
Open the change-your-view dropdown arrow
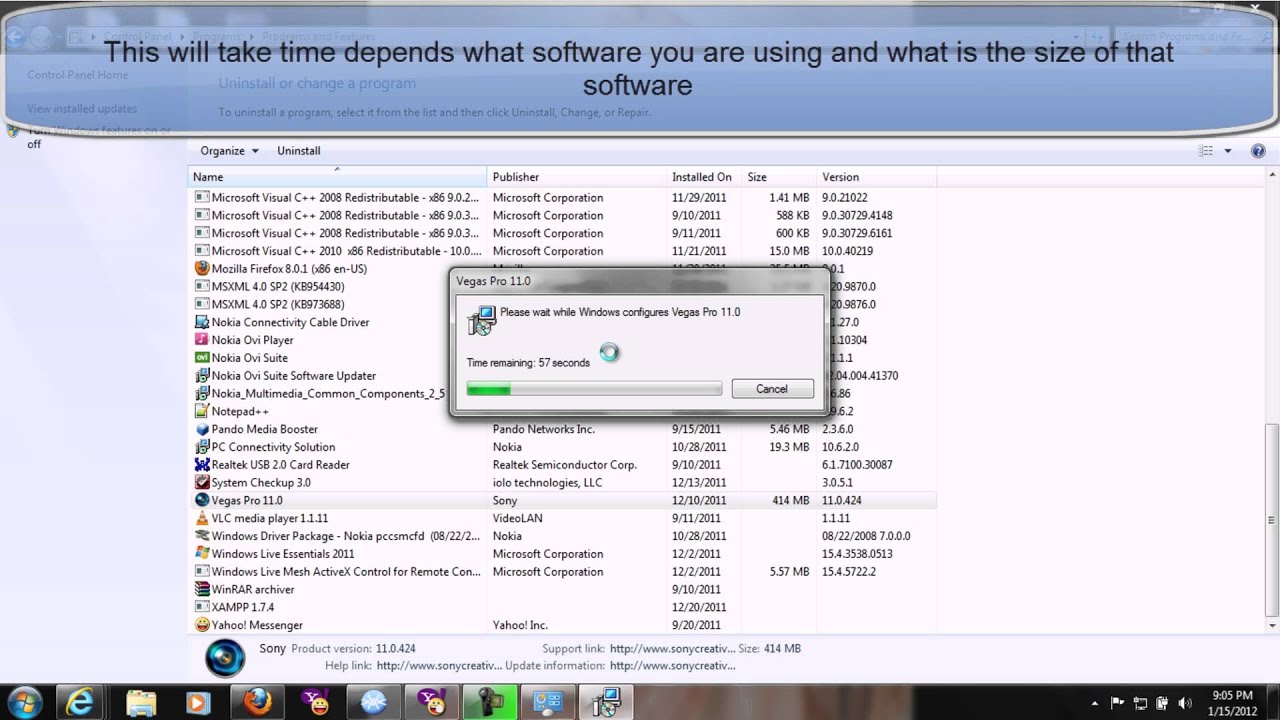1228,151
